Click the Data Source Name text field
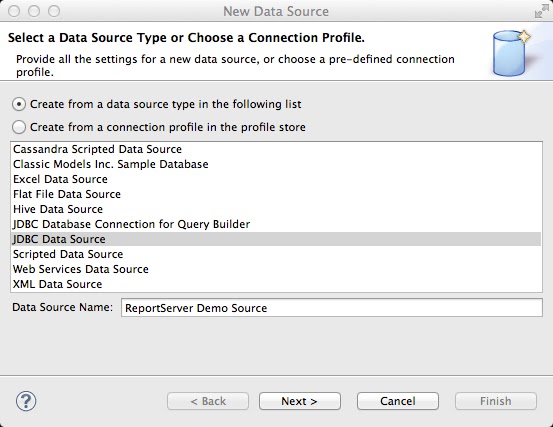The image size is (553, 427). (x=332, y=308)
